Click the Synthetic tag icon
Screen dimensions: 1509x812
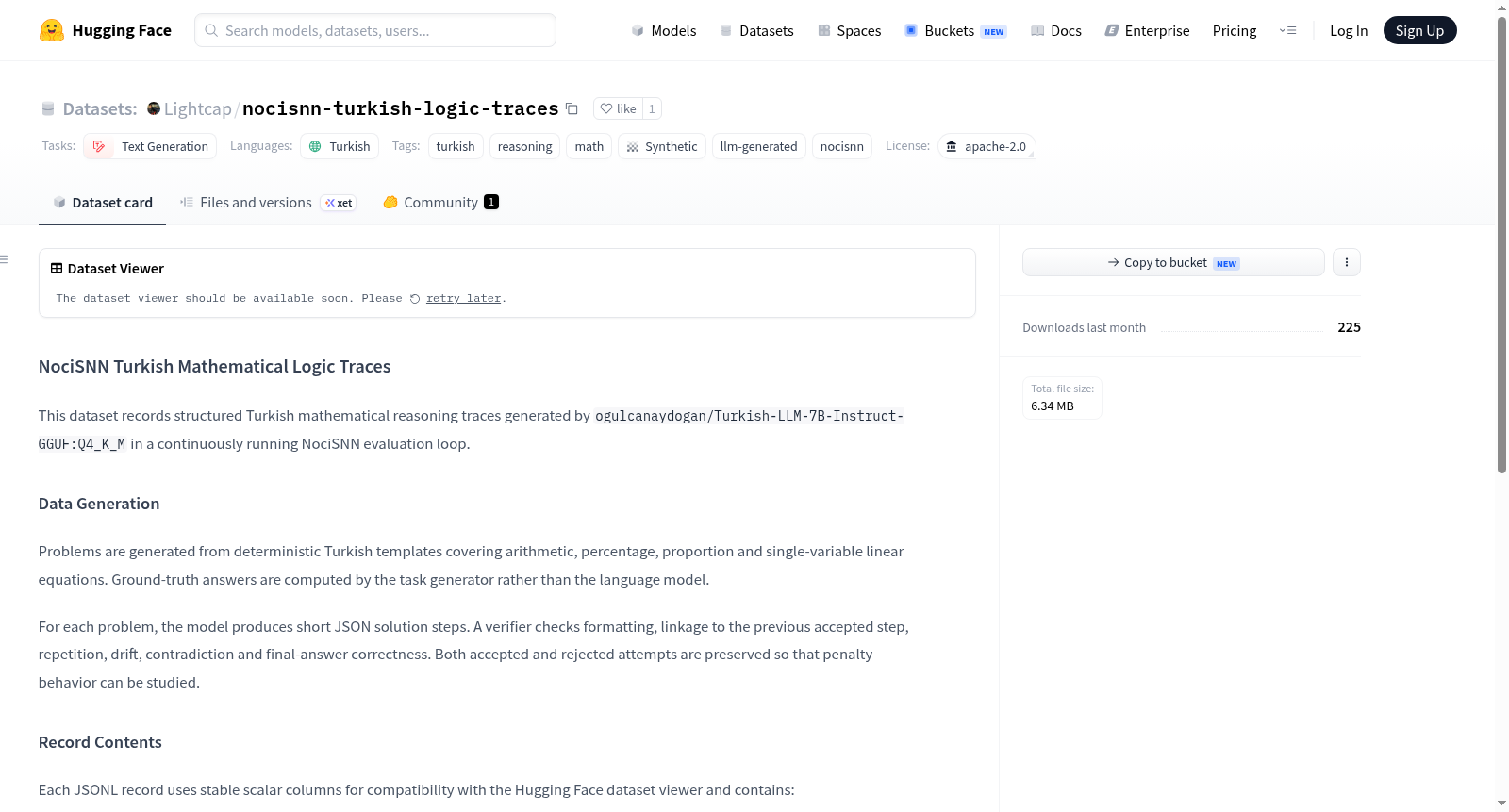click(633, 147)
